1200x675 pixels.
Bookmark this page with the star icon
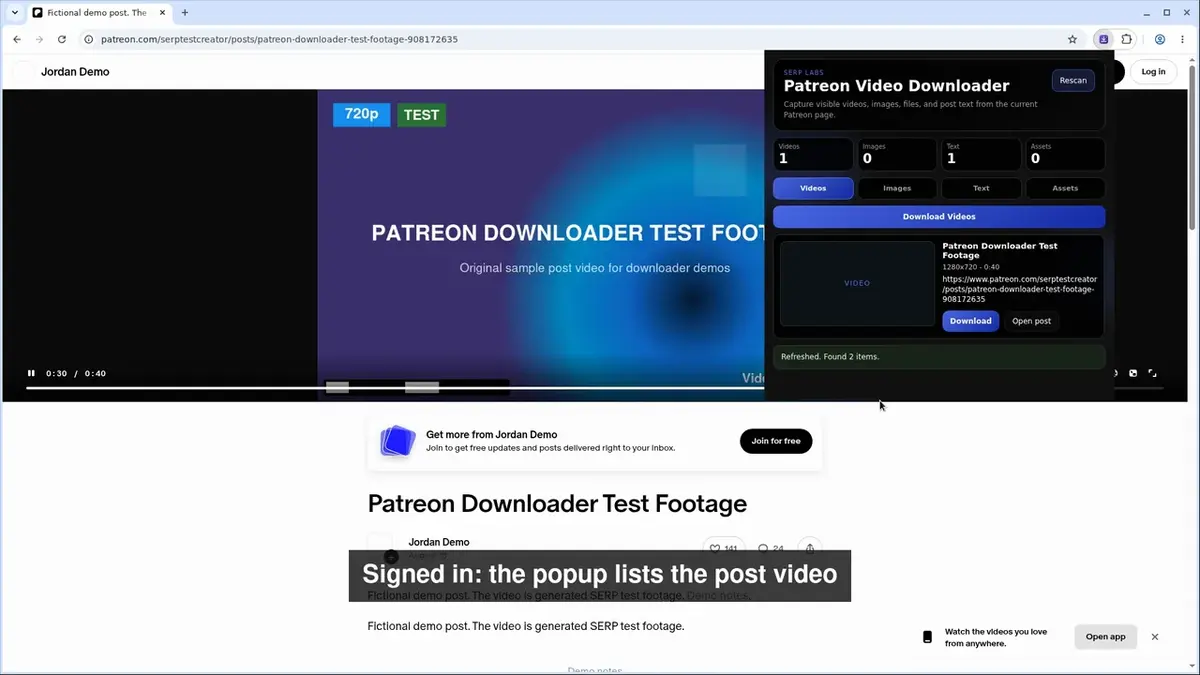click(x=1072, y=39)
